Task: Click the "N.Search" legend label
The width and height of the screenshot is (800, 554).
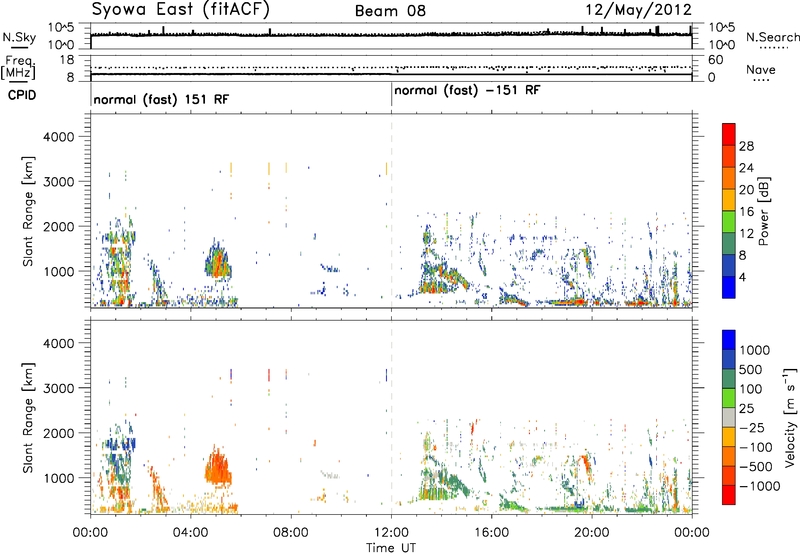Action: point(772,37)
